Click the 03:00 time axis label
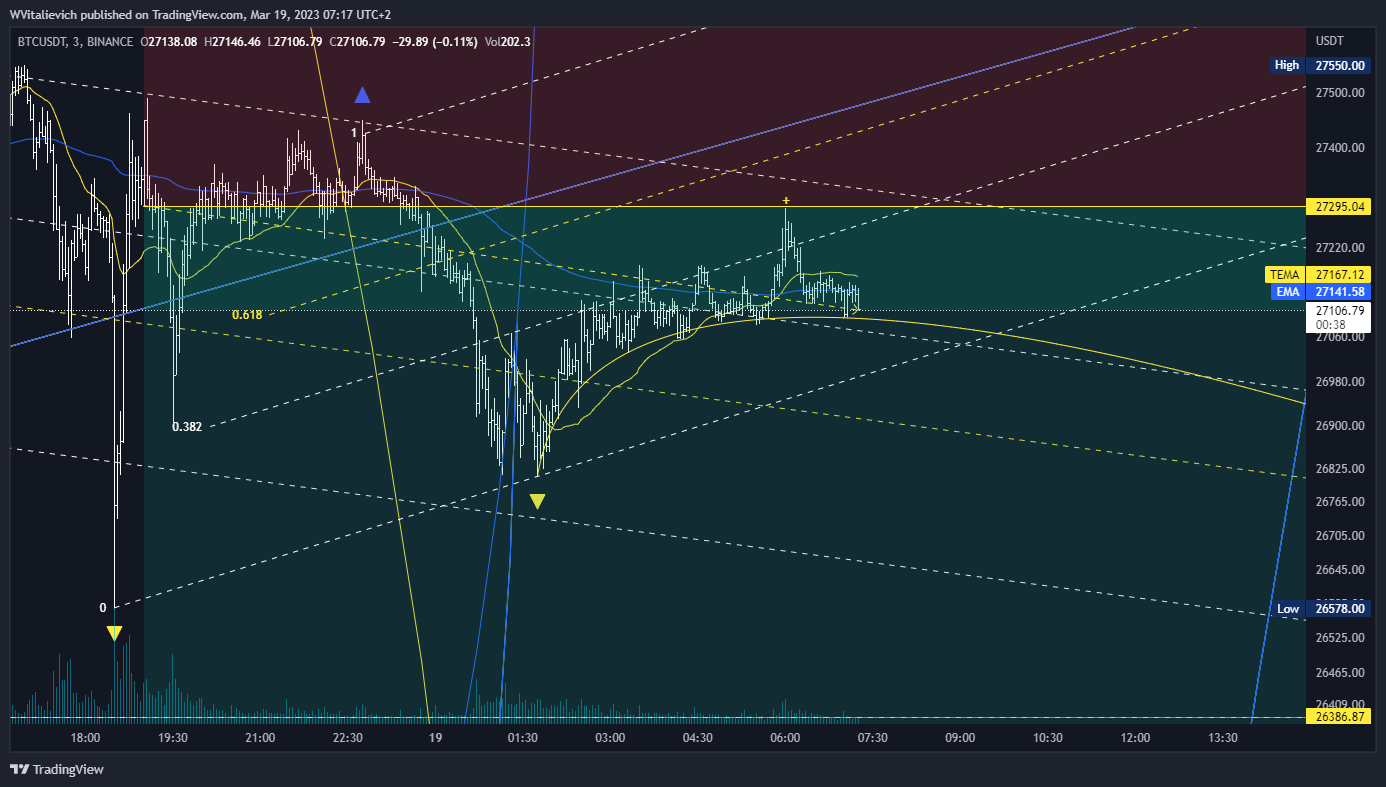This screenshot has width=1386, height=787. (610, 738)
